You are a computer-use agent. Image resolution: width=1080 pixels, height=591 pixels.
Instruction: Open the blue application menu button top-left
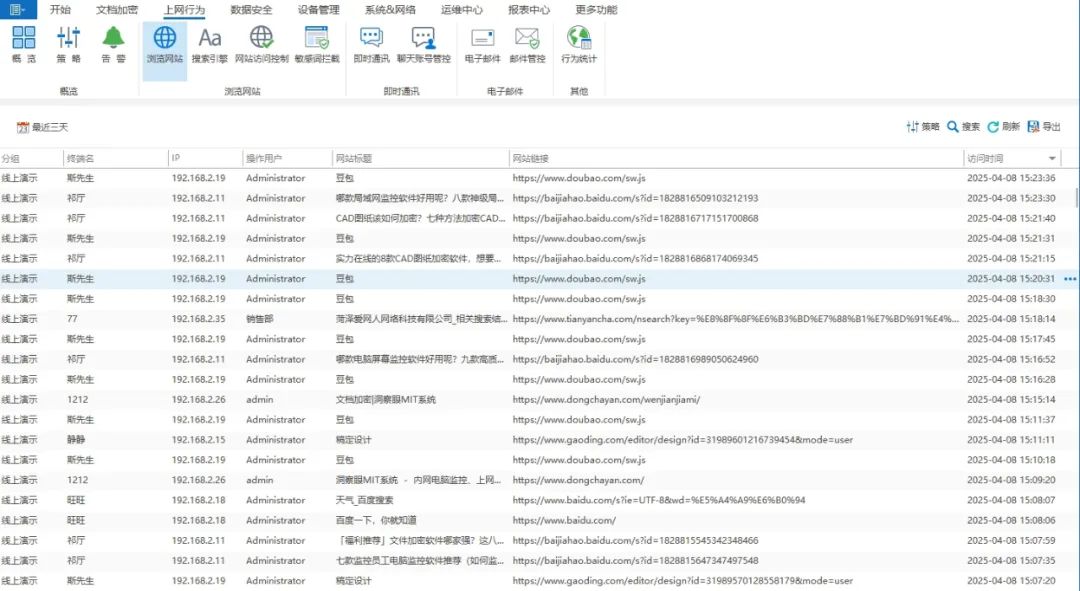(x=18, y=10)
